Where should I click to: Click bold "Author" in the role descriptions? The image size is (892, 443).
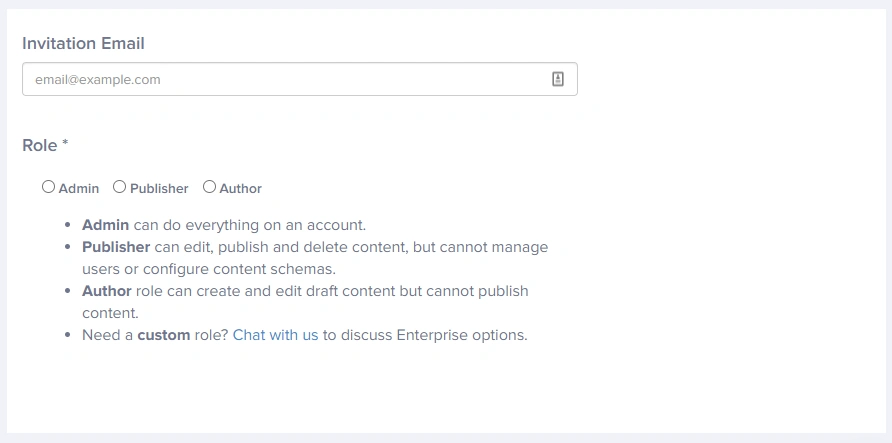tap(107, 291)
